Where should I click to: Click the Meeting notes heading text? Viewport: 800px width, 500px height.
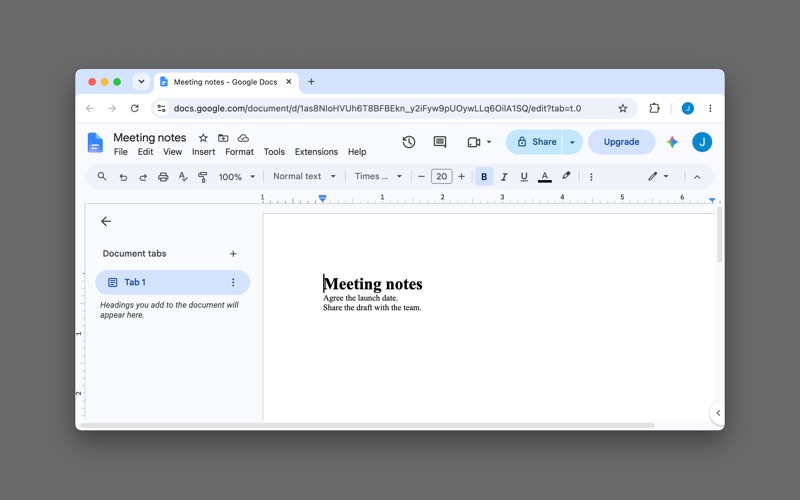(x=373, y=284)
